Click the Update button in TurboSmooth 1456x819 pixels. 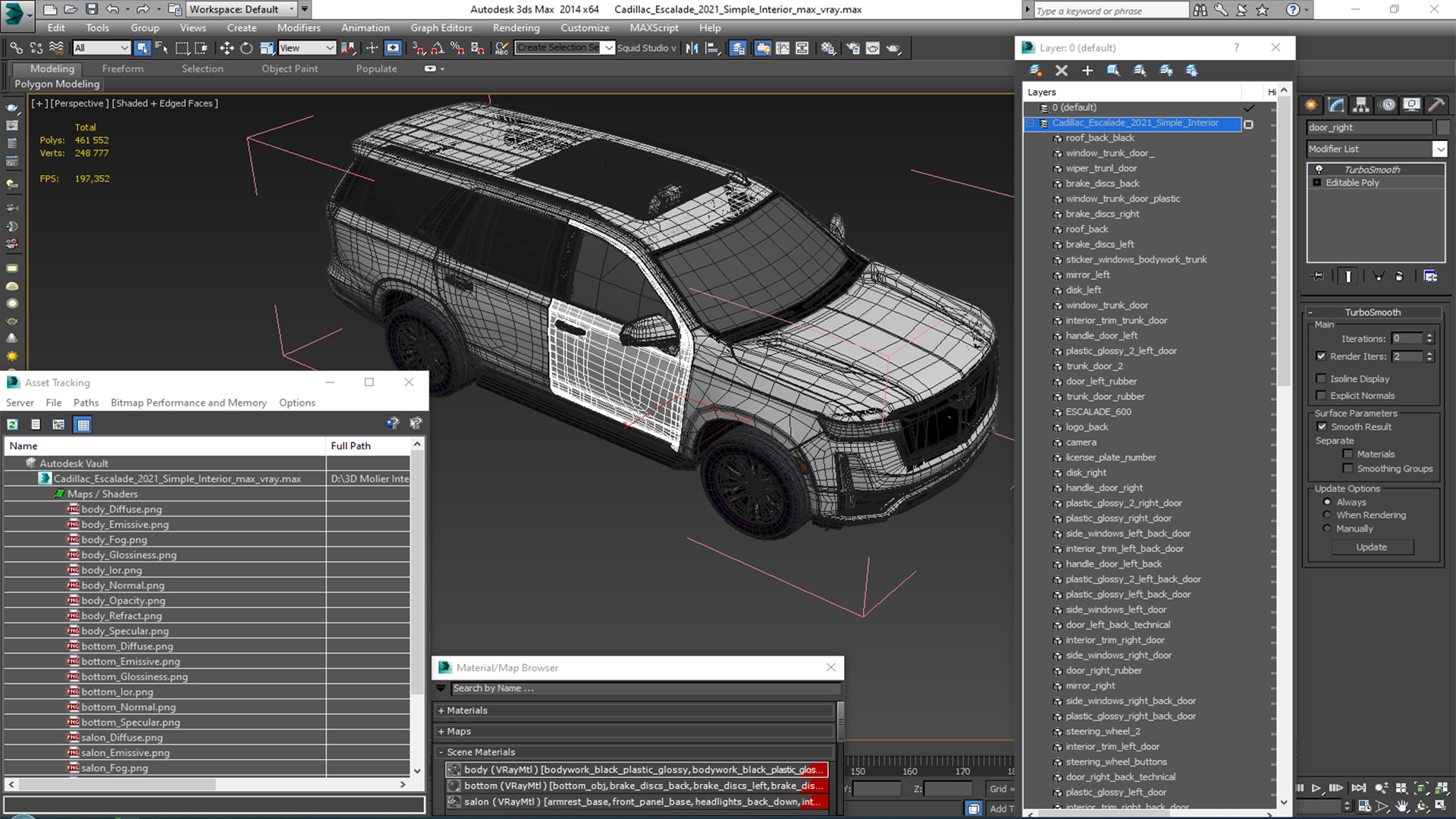[x=1371, y=547]
